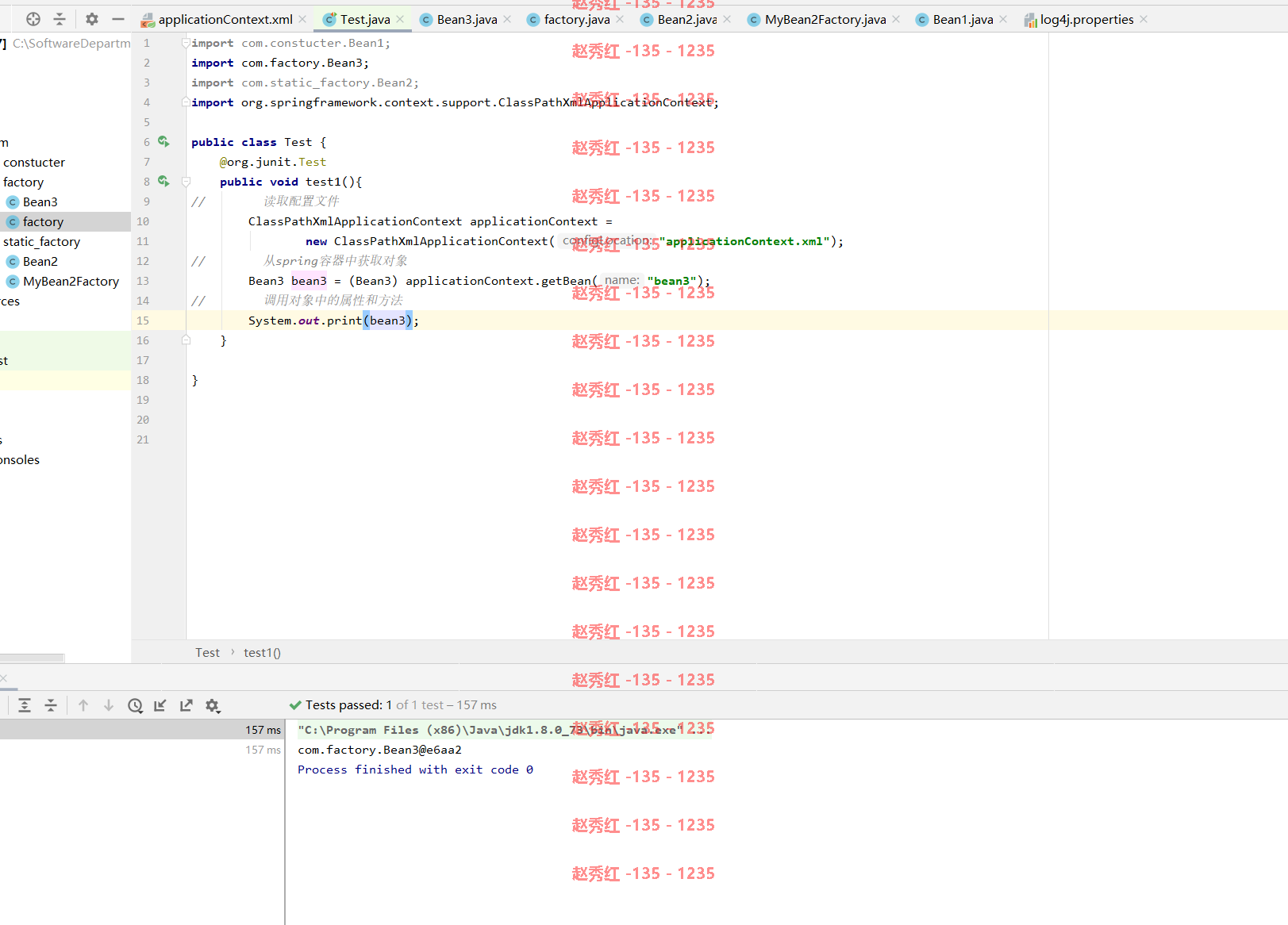
Task: Open Bean2 class in project tree
Action: point(40,261)
